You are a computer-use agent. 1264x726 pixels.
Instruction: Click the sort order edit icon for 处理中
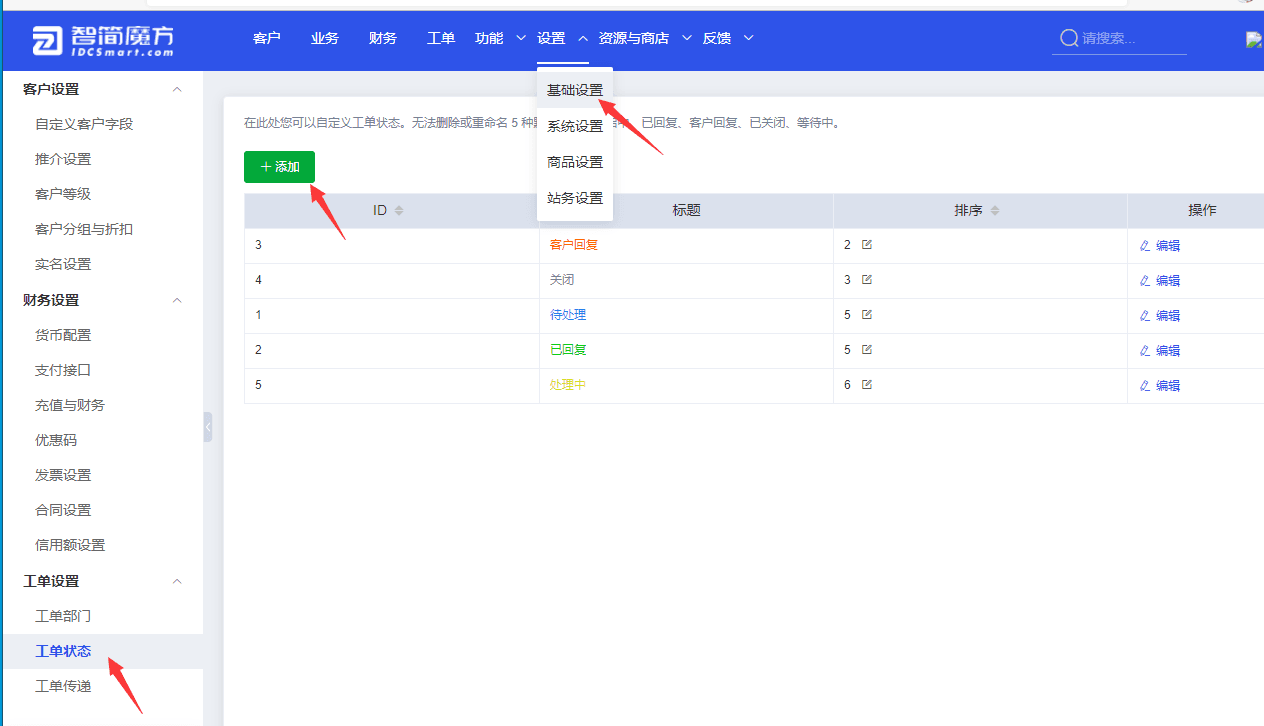tap(867, 384)
